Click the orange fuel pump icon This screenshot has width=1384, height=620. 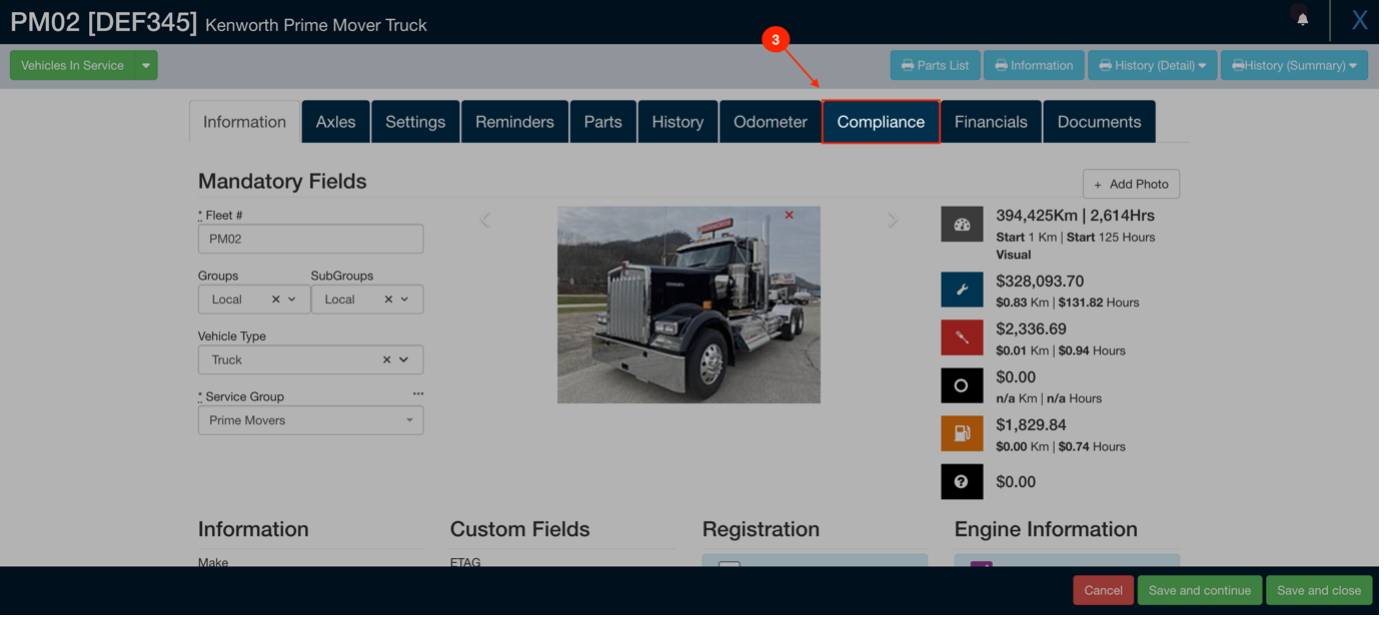(x=961, y=434)
